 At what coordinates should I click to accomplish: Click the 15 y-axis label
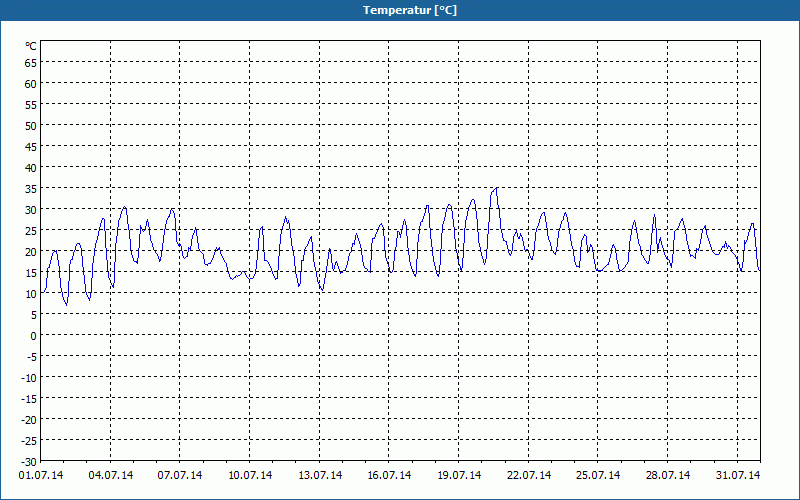(x=31, y=273)
